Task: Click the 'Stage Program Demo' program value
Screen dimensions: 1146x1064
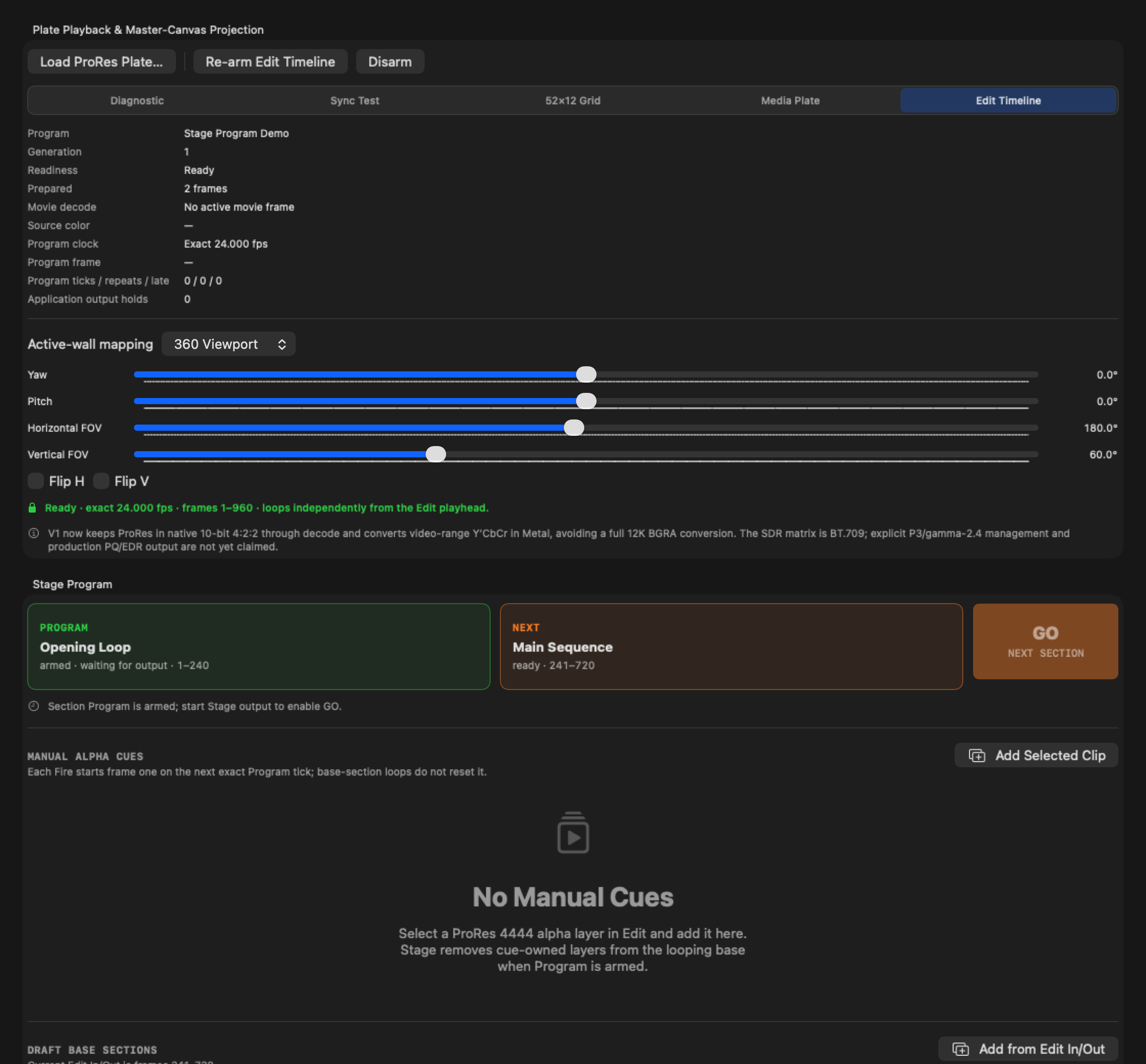Action: pos(236,133)
